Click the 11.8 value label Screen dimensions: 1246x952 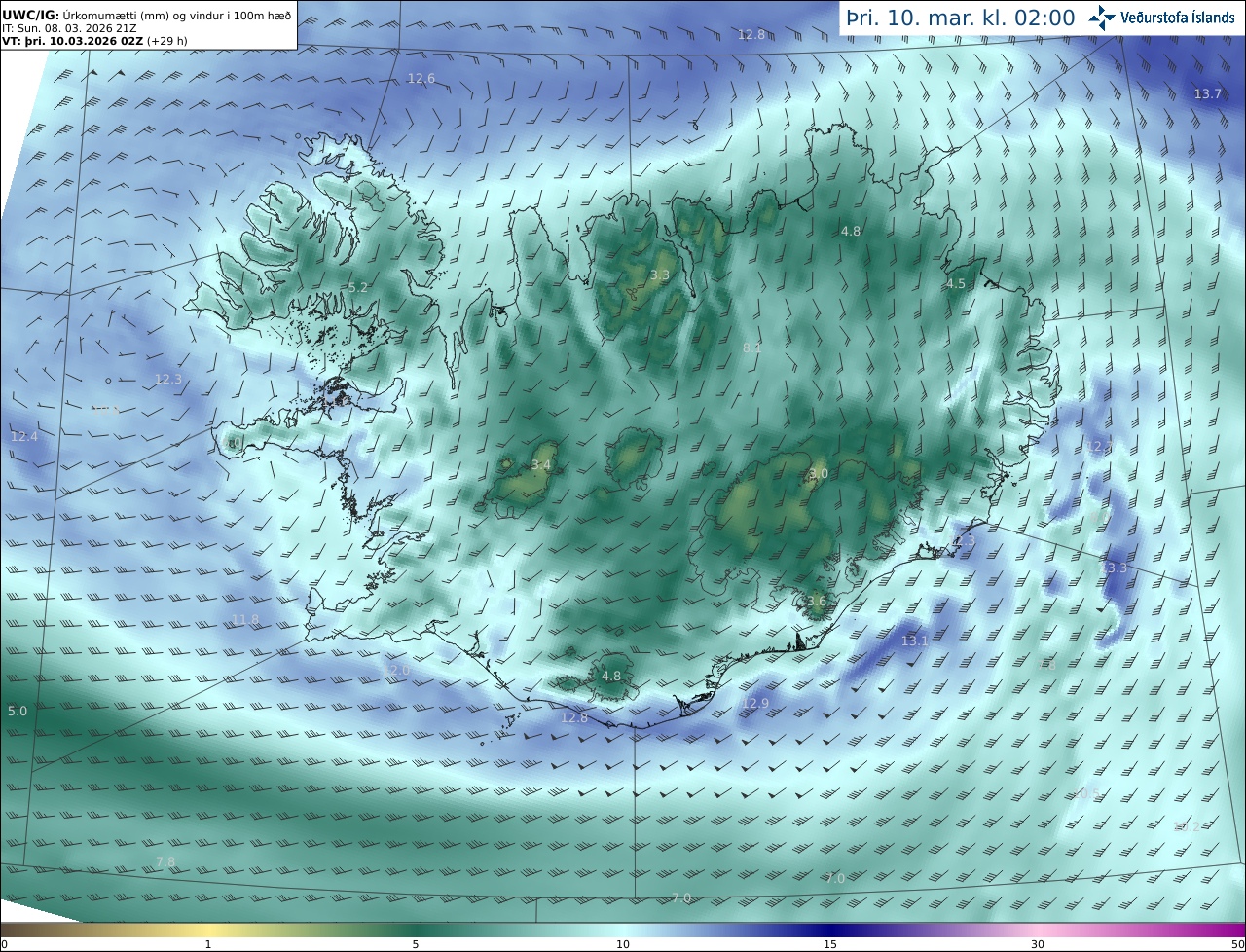coord(246,620)
